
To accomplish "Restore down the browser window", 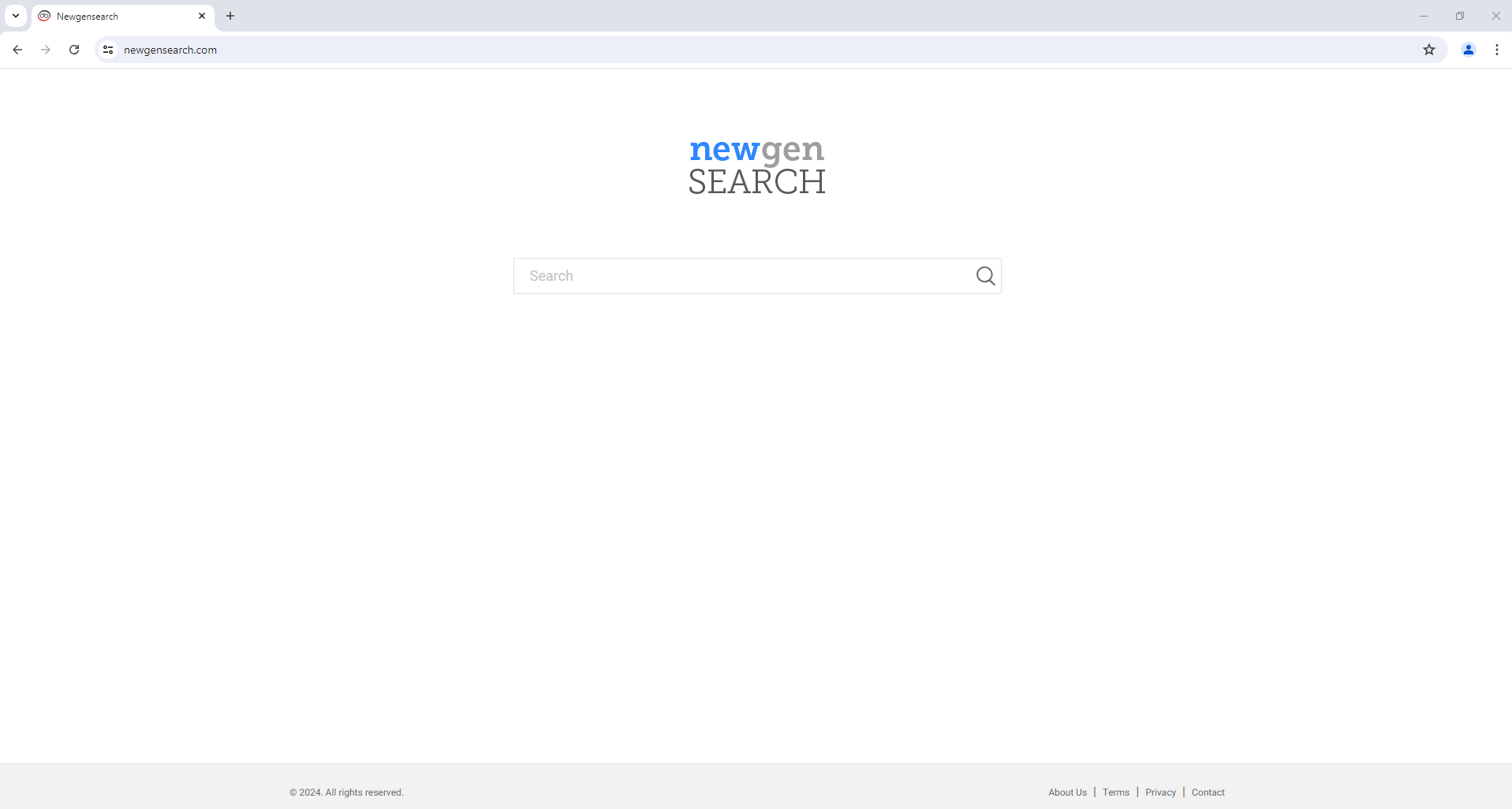I will (1460, 16).
